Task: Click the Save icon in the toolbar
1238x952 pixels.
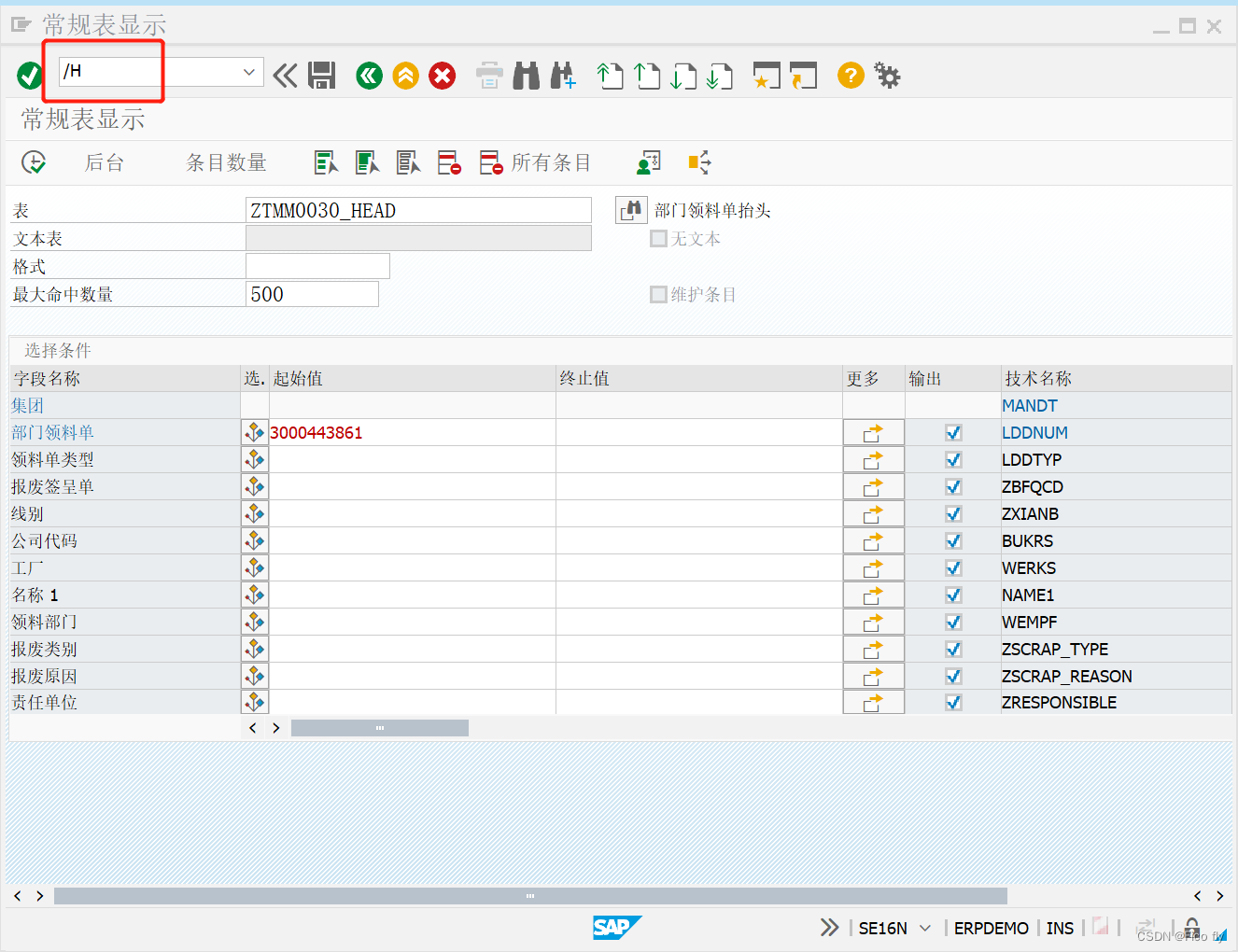Action: (x=322, y=76)
